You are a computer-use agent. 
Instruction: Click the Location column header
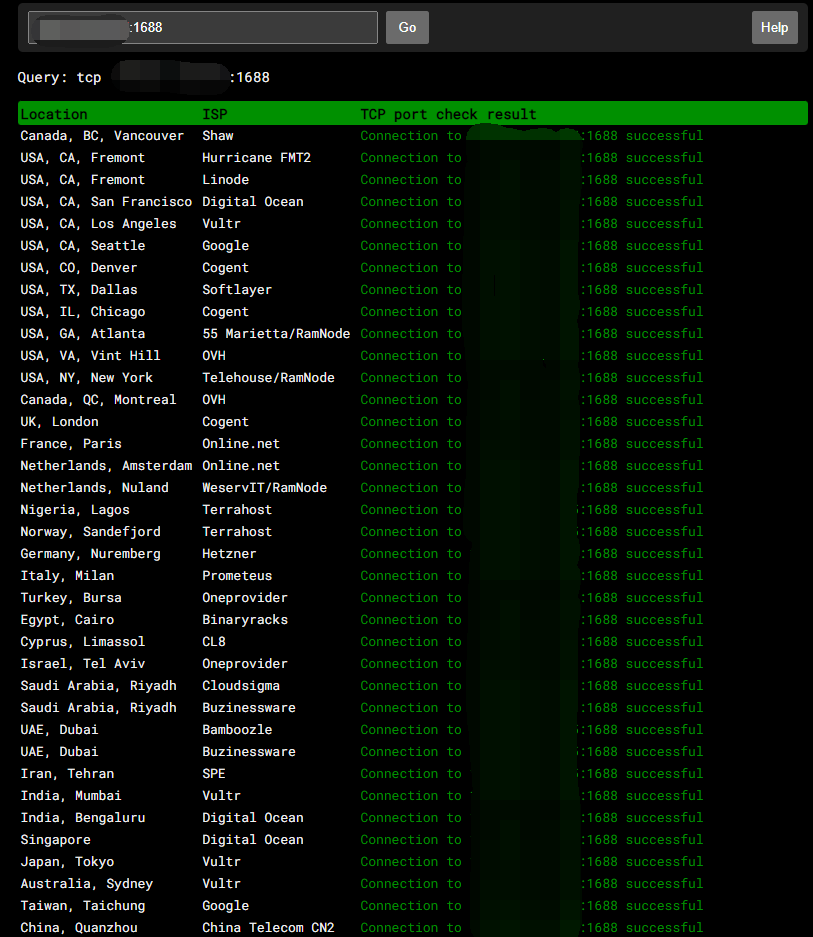tap(54, 114)
